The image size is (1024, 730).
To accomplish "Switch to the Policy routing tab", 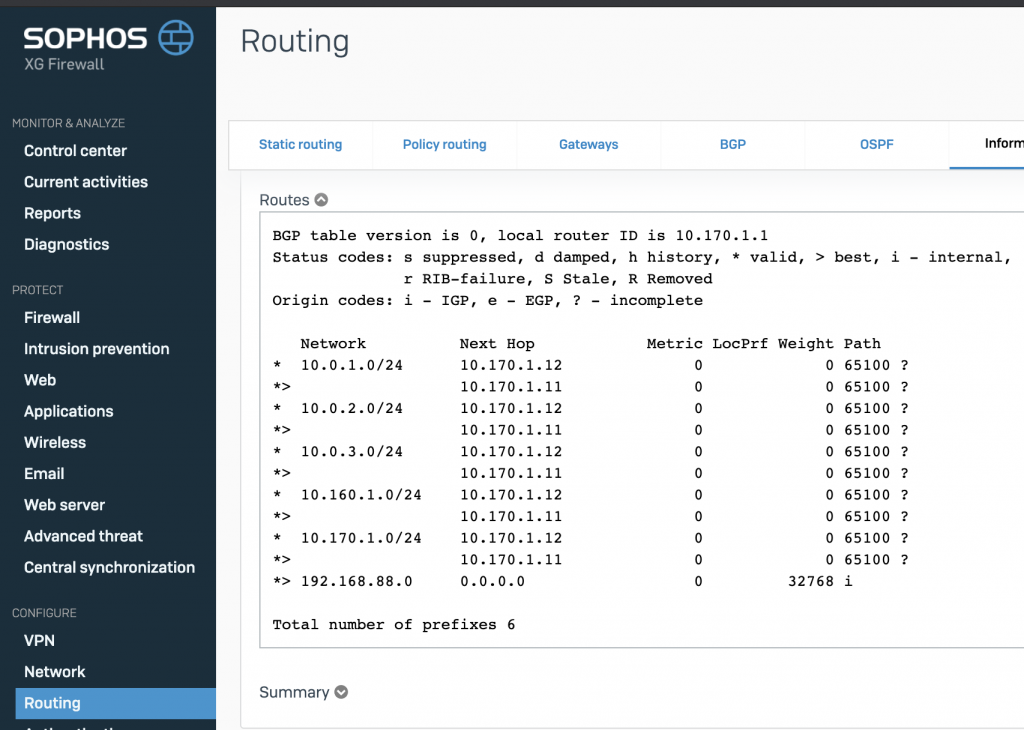I will (x=445, y=144).
